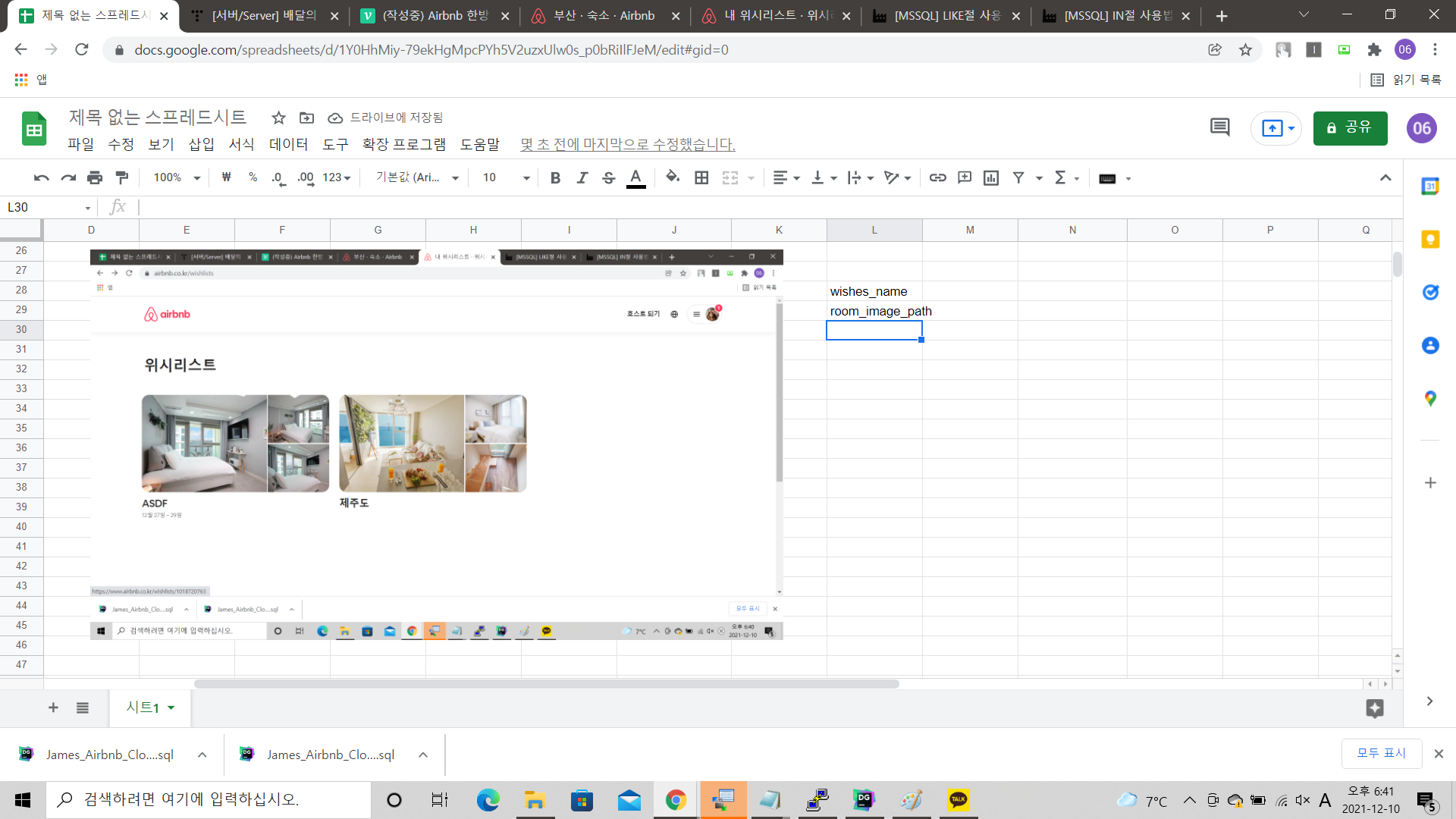Viewport: 1456px width, 819px height.
Task: Toggle bold formatting
Action: [x=555, y=177]
